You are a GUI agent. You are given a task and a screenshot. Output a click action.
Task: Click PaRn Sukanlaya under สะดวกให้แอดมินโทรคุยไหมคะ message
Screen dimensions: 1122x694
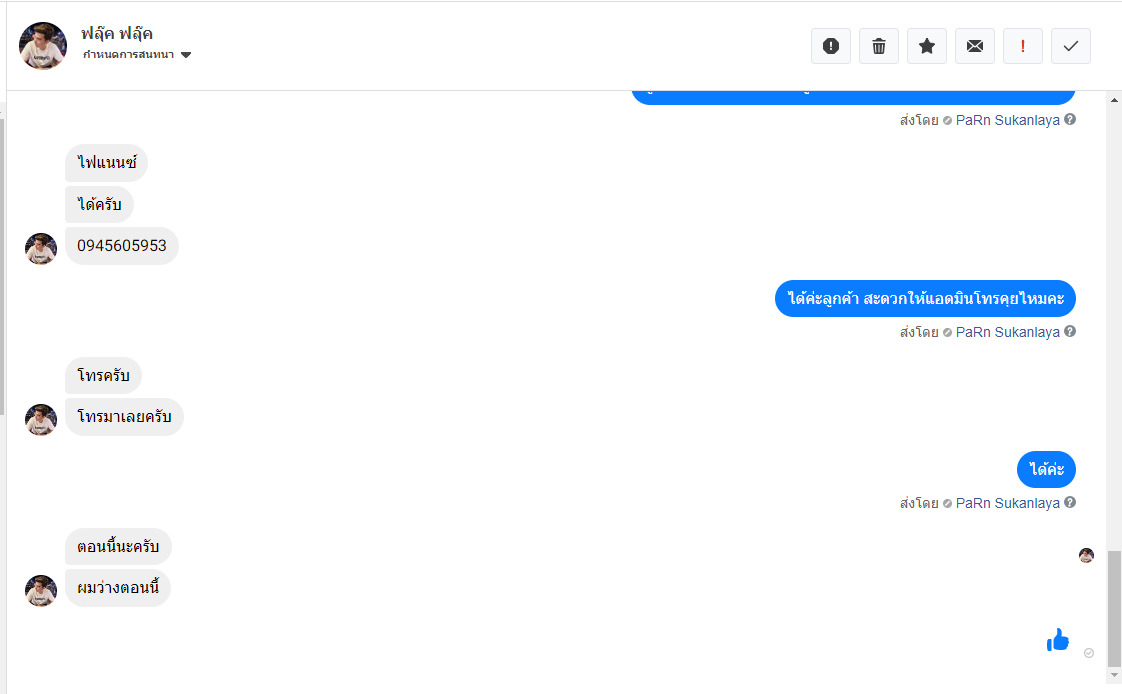(x=1007, y=332)
